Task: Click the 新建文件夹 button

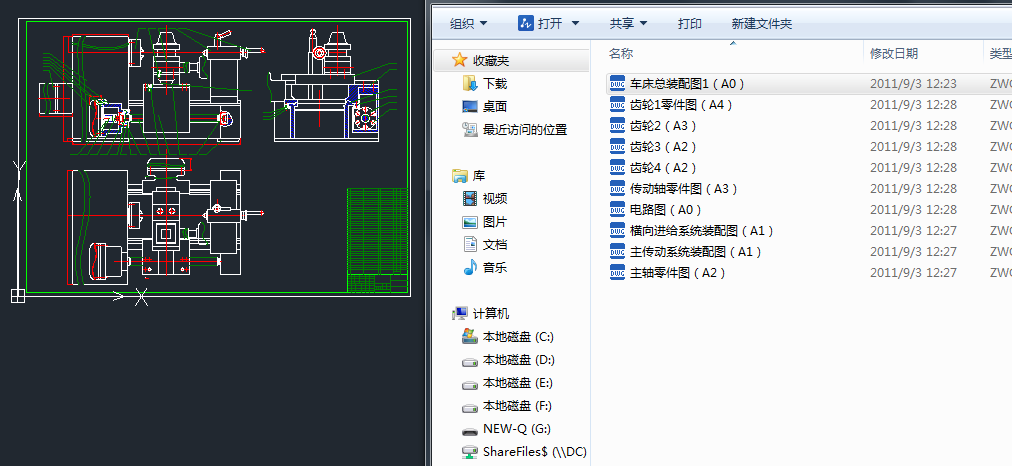Action: point(762,23)
